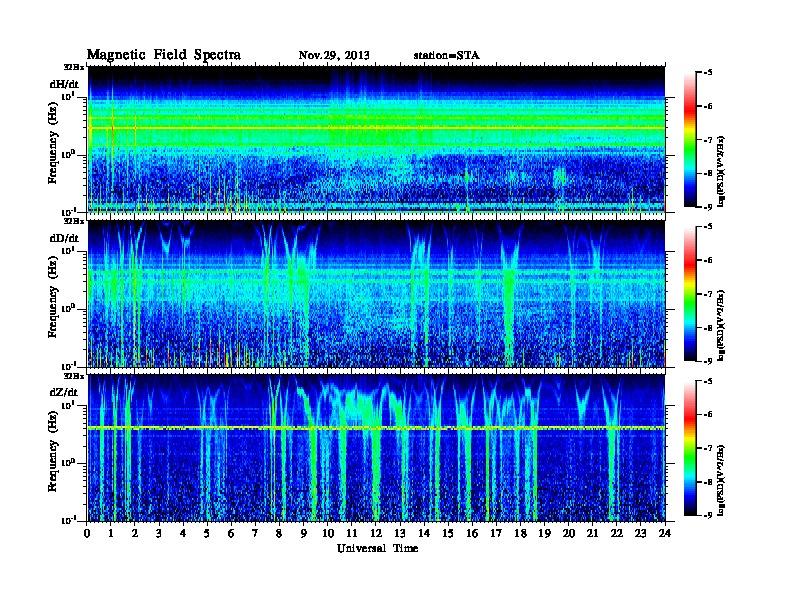Click the '22' hour tick label
The height and width of the screenshot is (612, 792).
[x=617, y=533]
